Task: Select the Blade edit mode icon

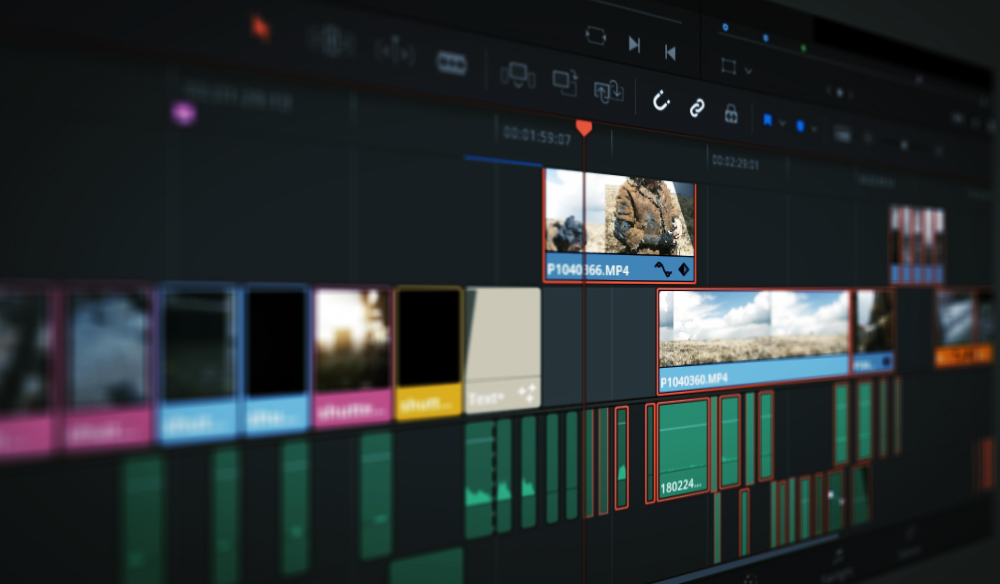Action: point(451,62)
